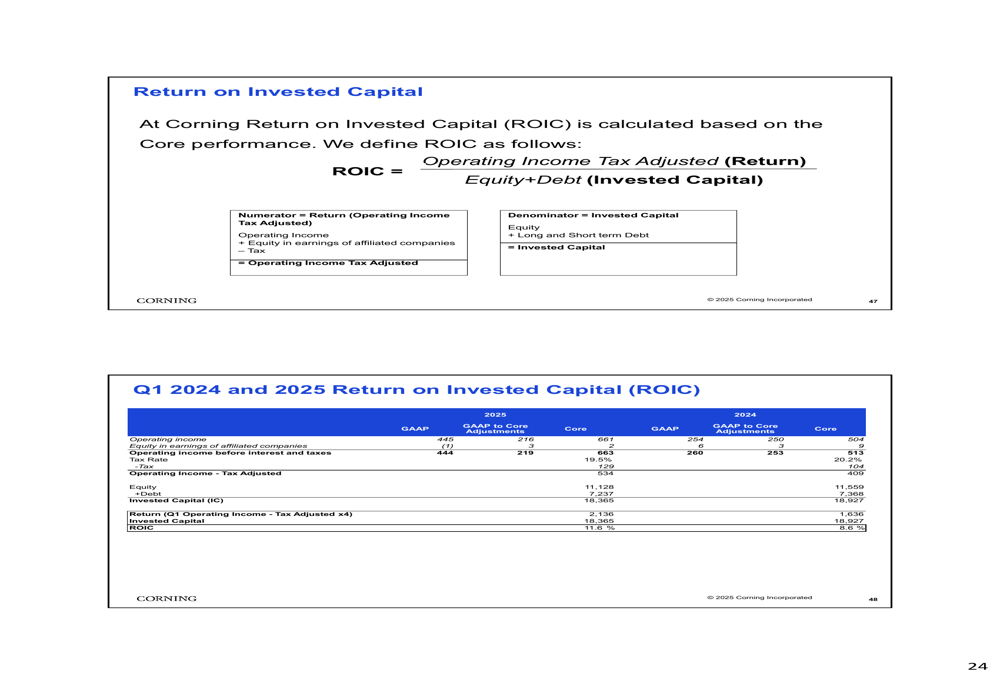This screenshot has width=1000, height=685.
Task: Click the 2025 tax rate 19.5%
Action: pos(598,459)
